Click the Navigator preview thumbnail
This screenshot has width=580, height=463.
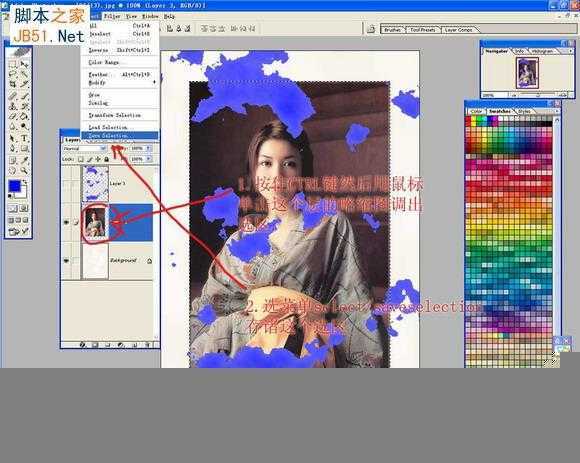(527, 73)
